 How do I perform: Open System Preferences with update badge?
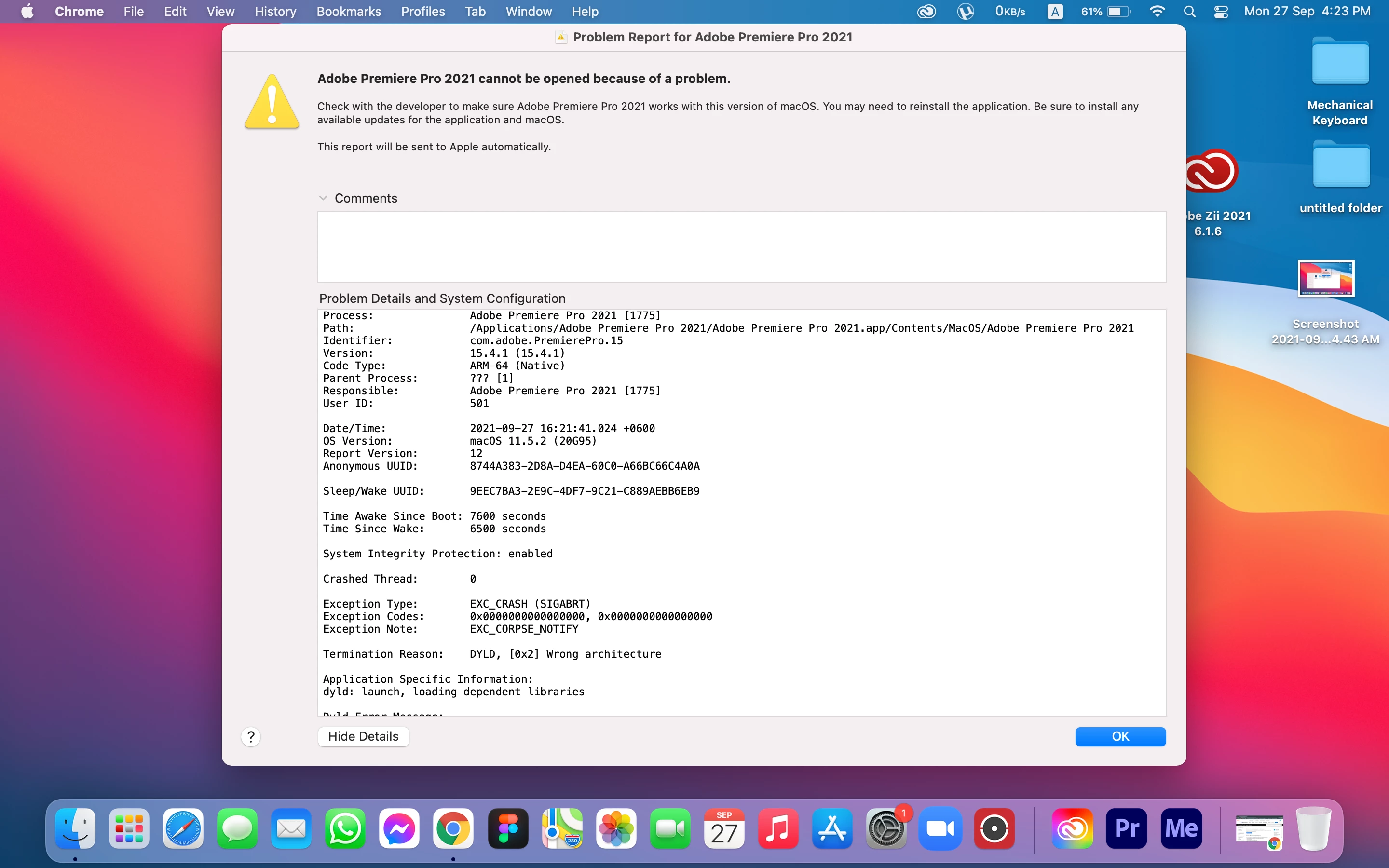point(886,828)
